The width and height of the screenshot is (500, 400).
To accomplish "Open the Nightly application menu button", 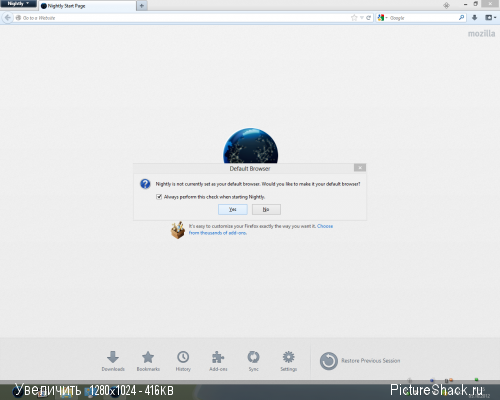I will (18, 4).
